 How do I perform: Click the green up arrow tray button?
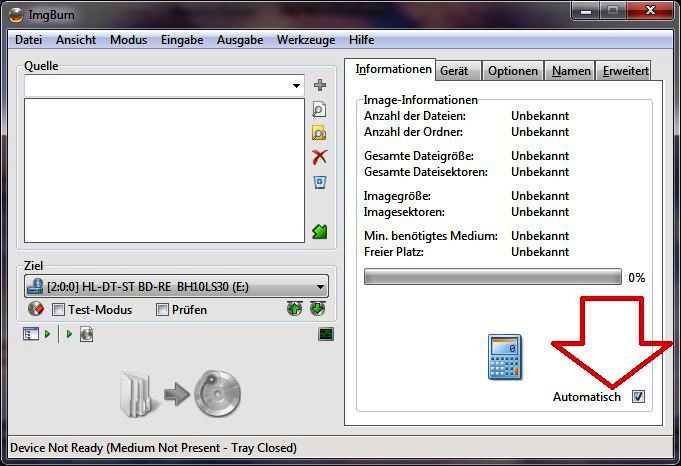click(x=295, y=309)
